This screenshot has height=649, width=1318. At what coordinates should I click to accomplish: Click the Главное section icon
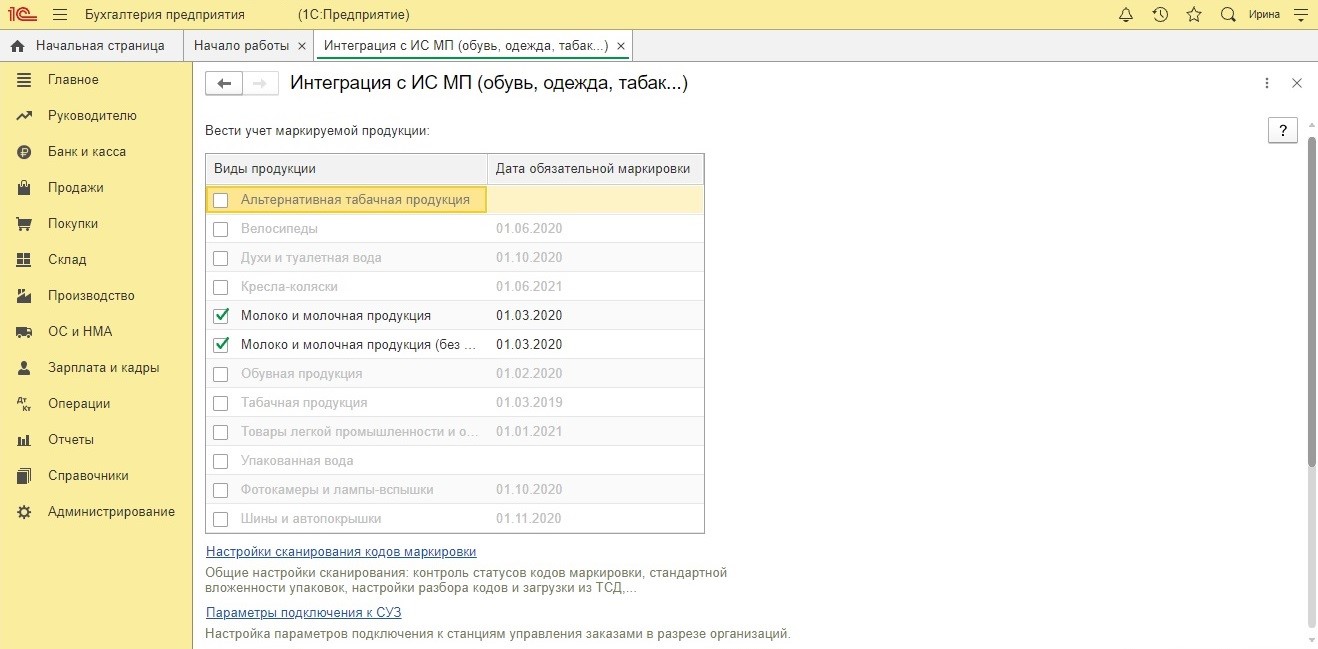coord(25,80)
